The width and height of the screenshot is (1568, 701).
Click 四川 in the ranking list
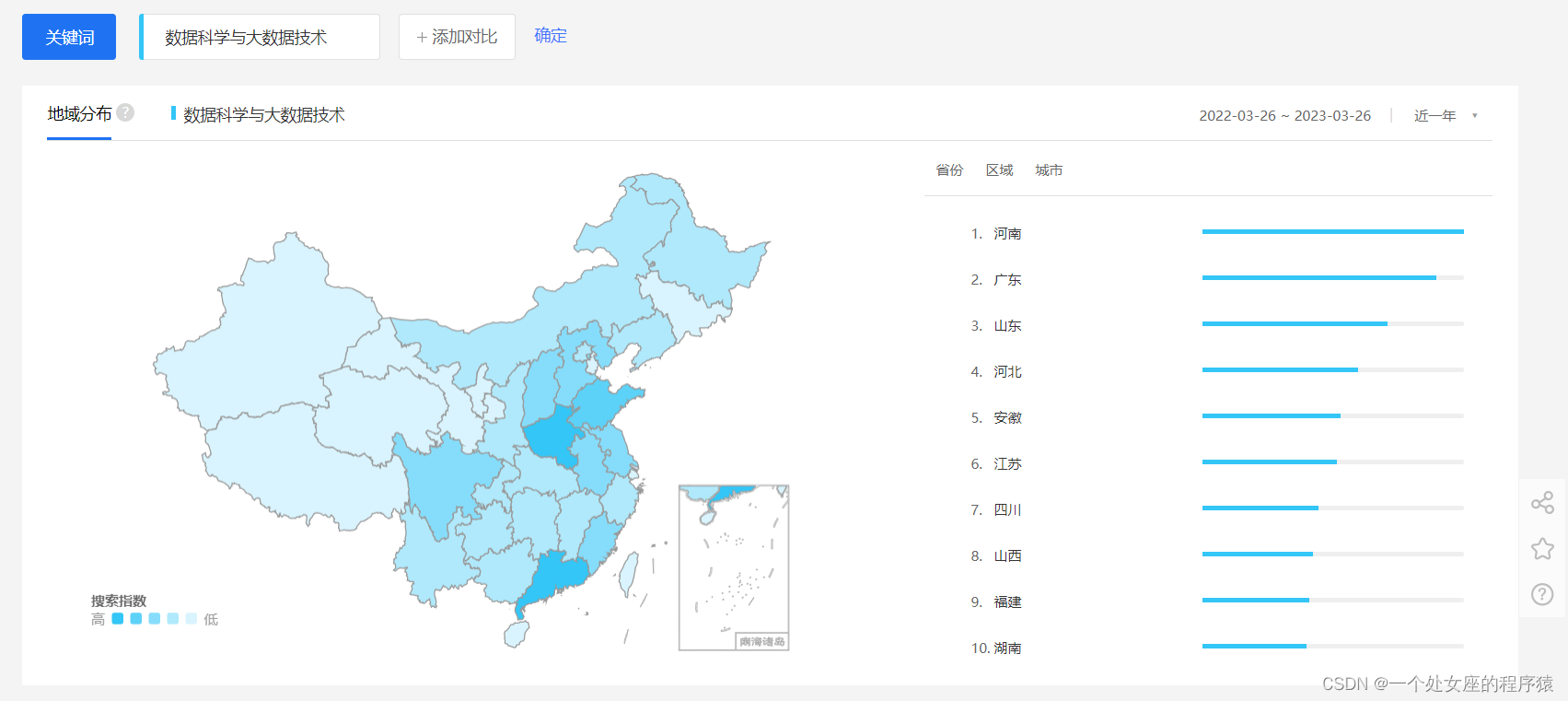(1007, 509)
